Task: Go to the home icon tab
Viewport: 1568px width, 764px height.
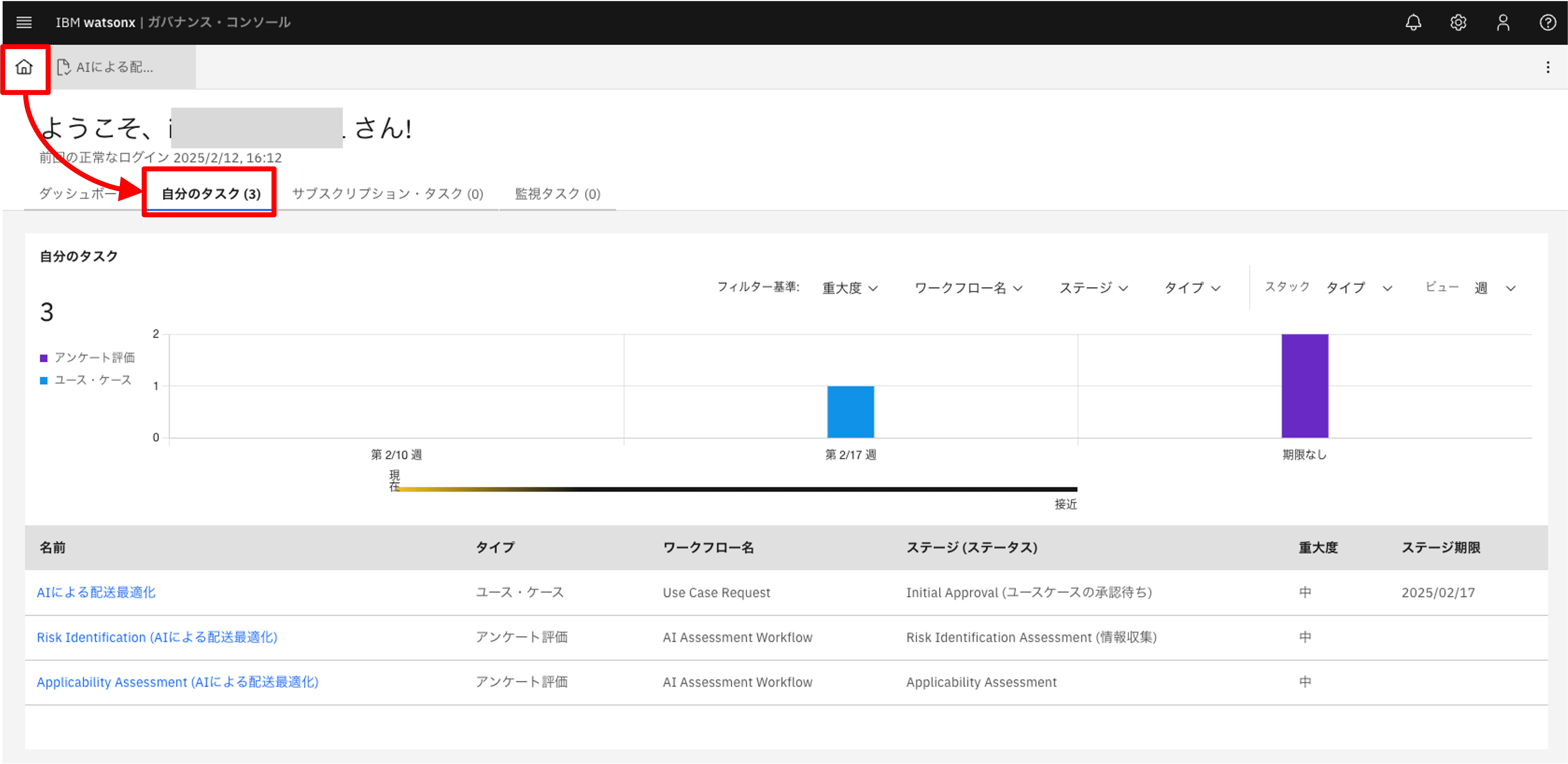Action: (x=24, y=67)
